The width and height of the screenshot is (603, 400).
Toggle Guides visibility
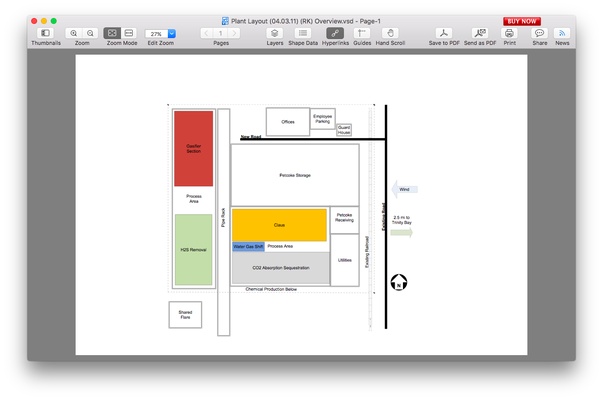[361, 34]
